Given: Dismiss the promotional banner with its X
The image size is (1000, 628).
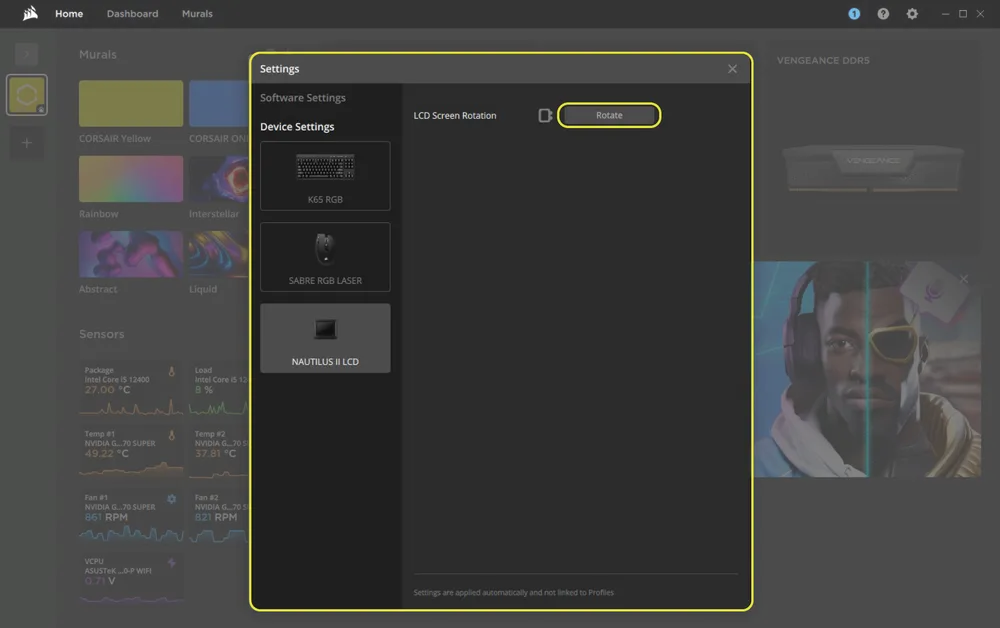Looking at the screenshot, I should (x=964, y=279).
